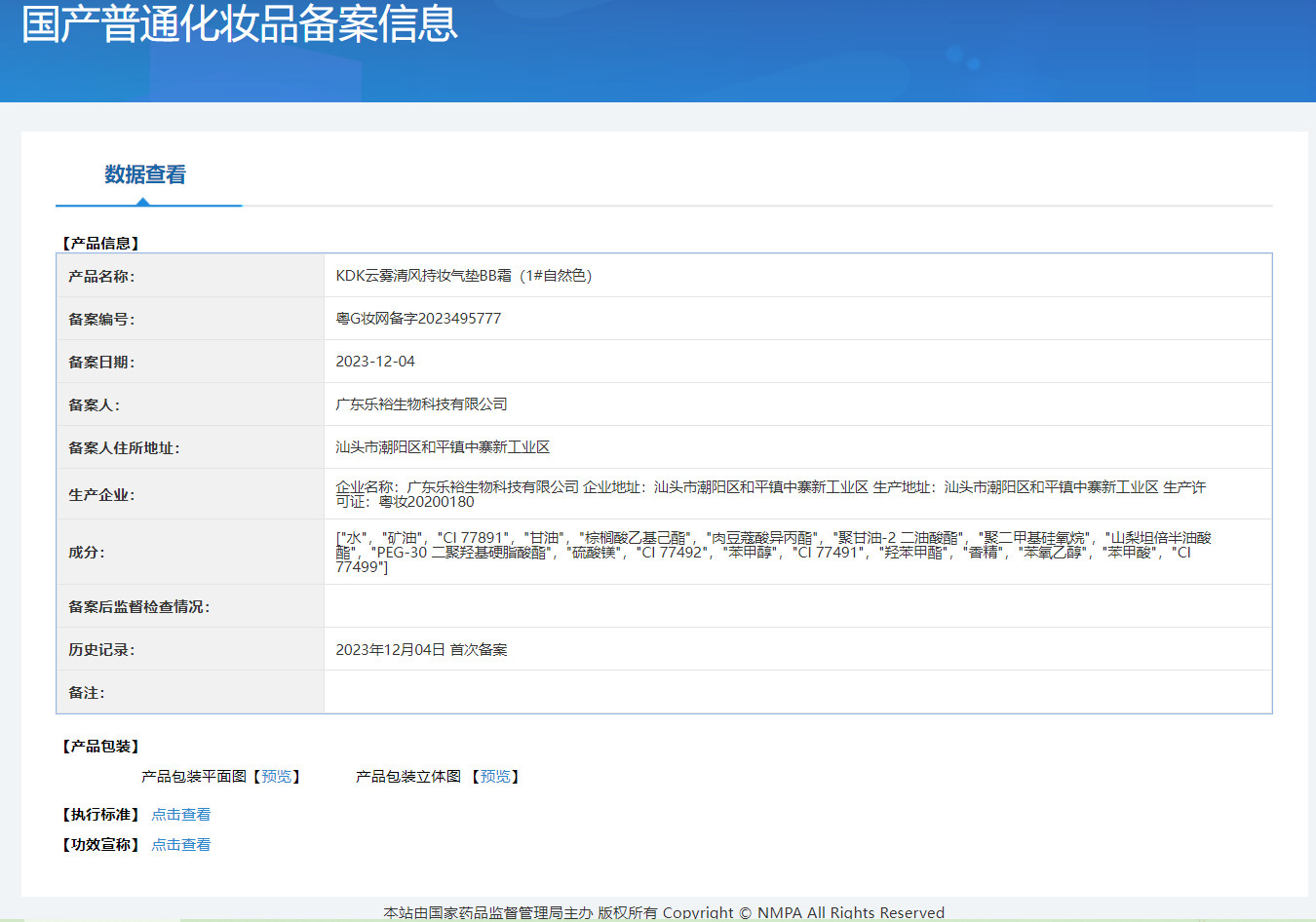Click the filing date 2023-12-04
1316x922 pixels.
(x=375, y=362)
